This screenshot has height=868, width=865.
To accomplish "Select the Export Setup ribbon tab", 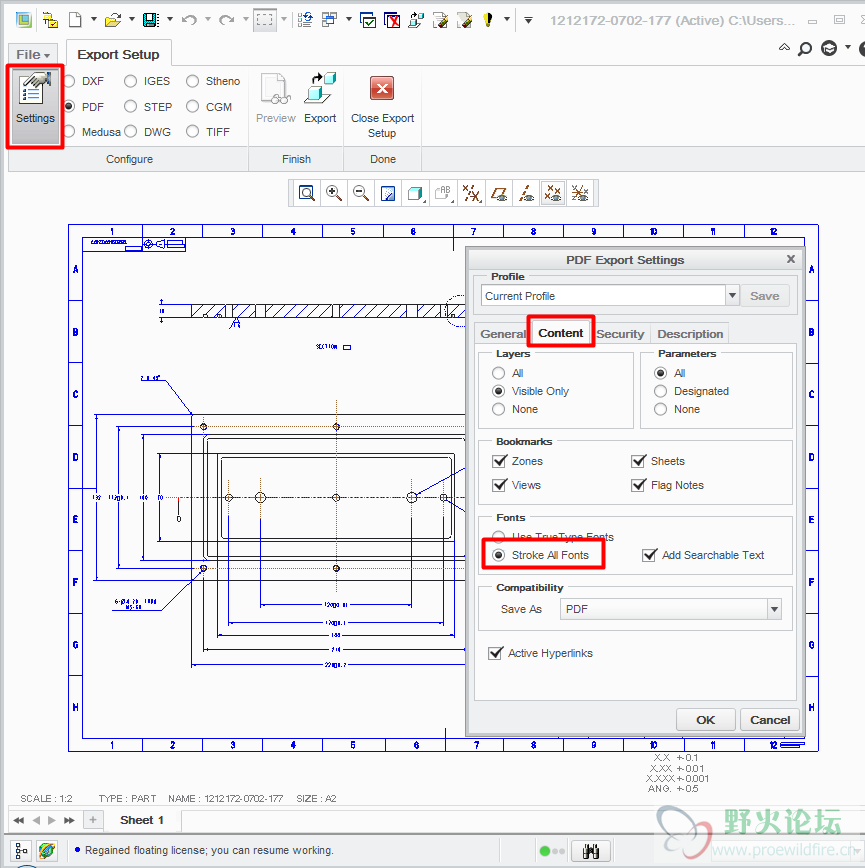I will click(x=118, y=54).
